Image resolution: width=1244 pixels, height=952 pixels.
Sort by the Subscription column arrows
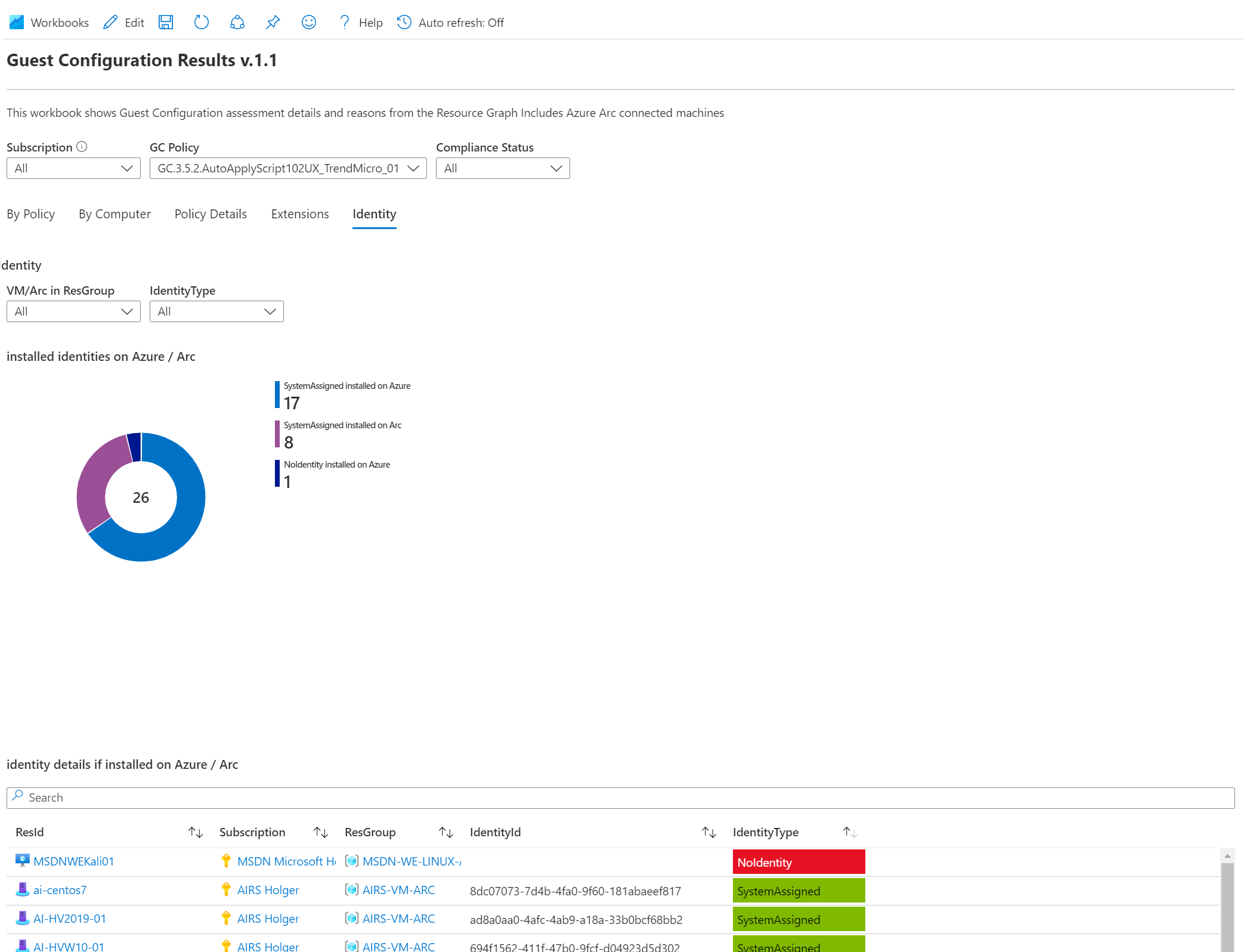point(321,832)
